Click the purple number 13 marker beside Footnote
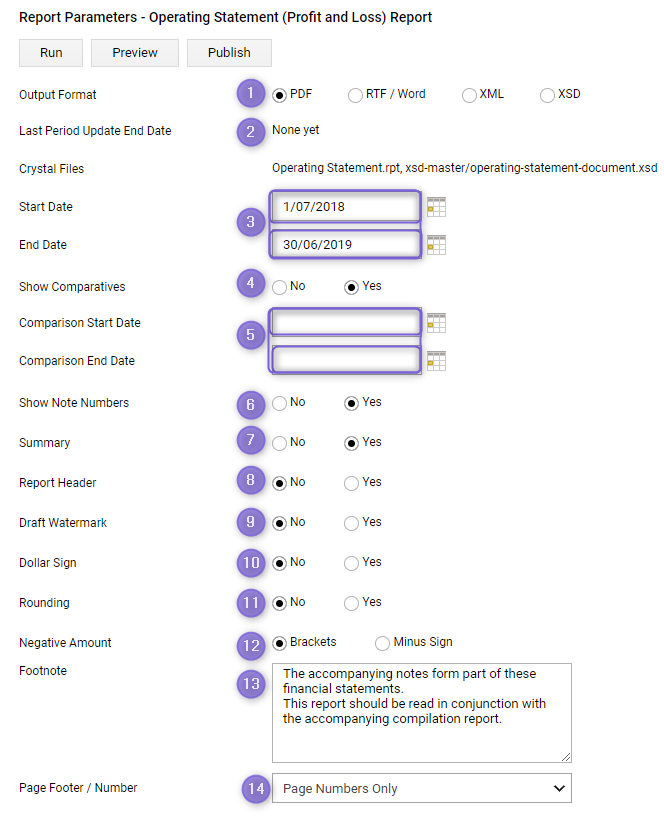 coord(251,684)
